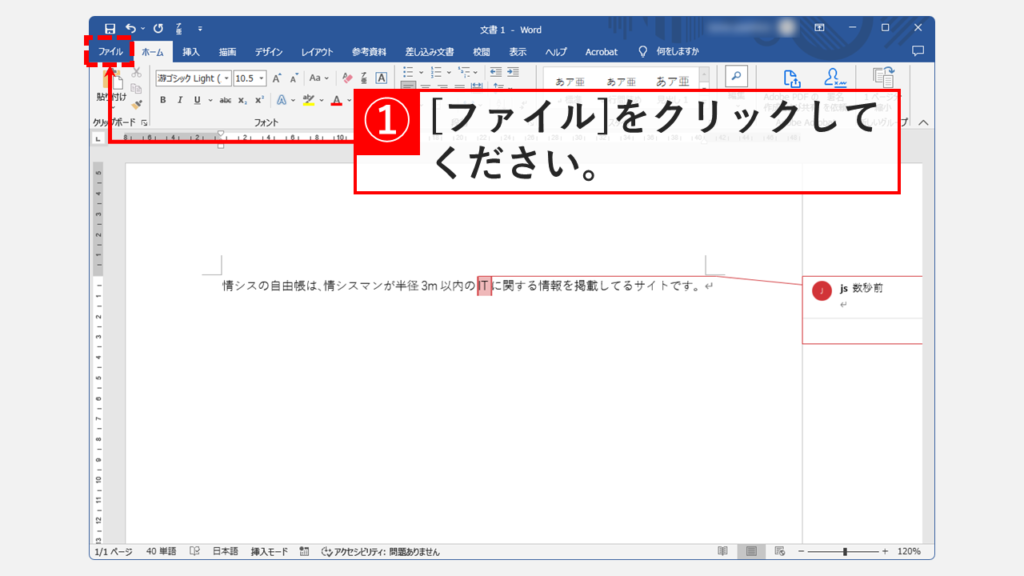Screen dimensions: 1024x576
Task: Switch to the 挿入 ribbon tab
Action: click(191, 51)
